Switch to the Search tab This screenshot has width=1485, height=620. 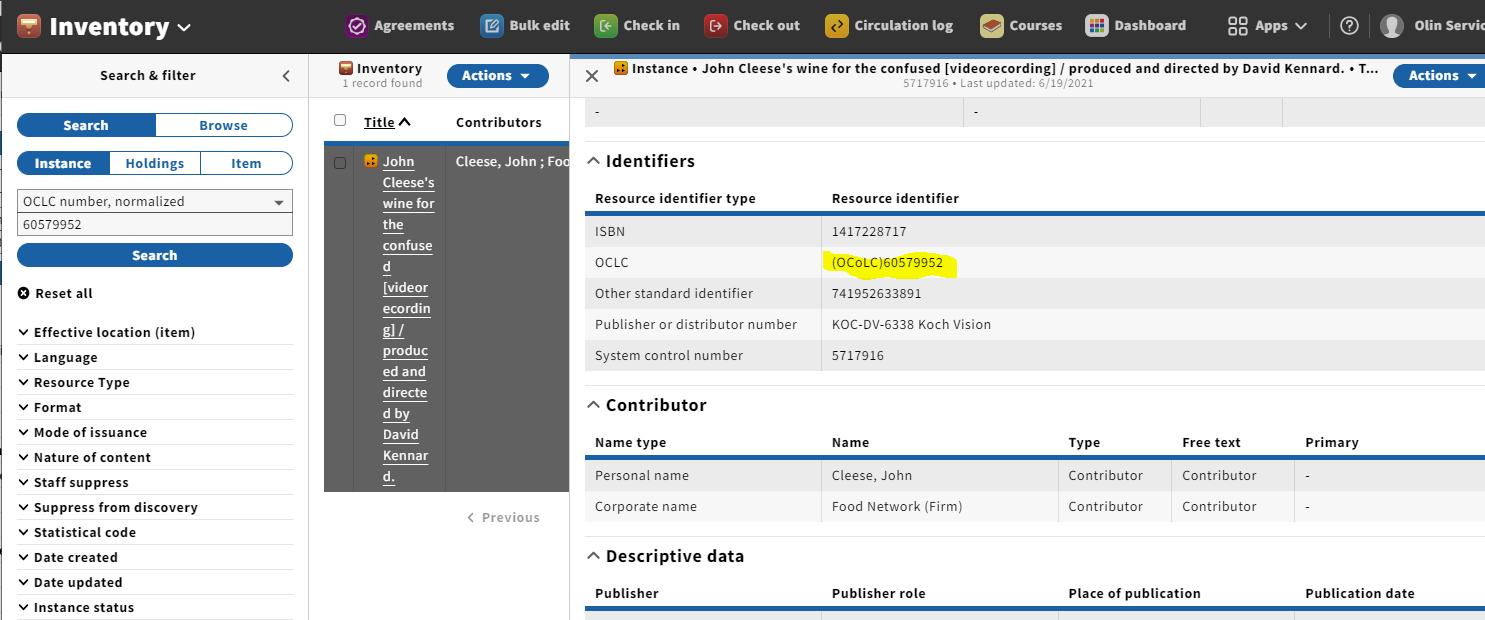coord(86,125)
